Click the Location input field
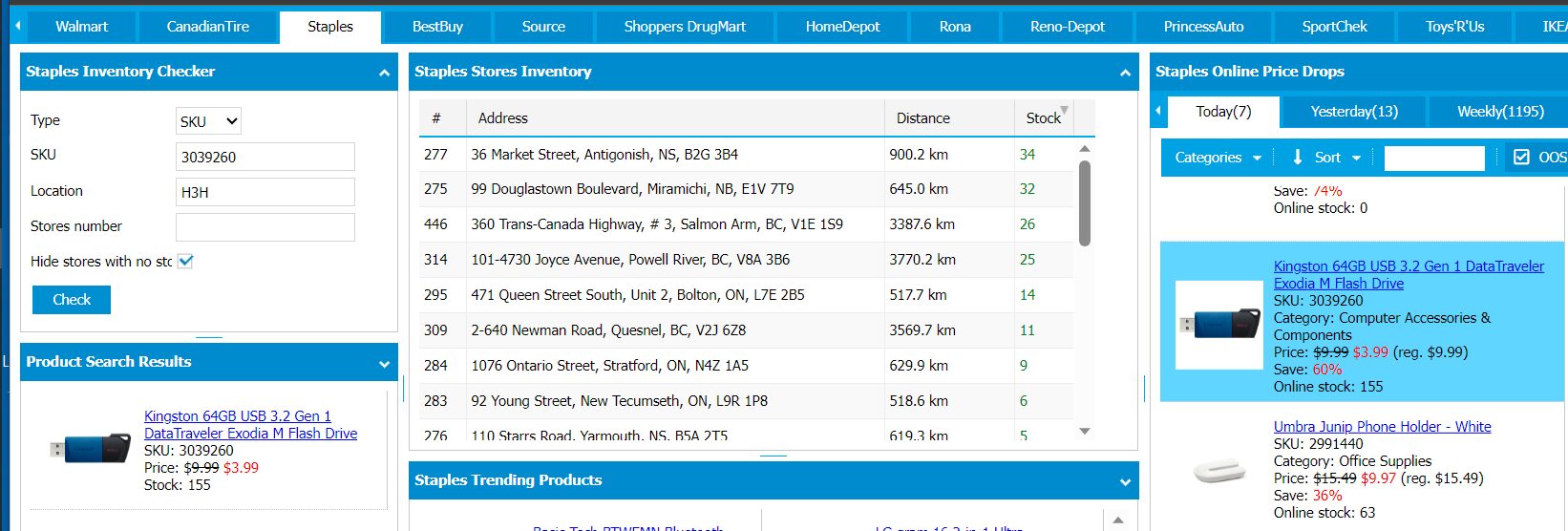This screenshot has height=531, width=1568. click(x=265, y=192)
